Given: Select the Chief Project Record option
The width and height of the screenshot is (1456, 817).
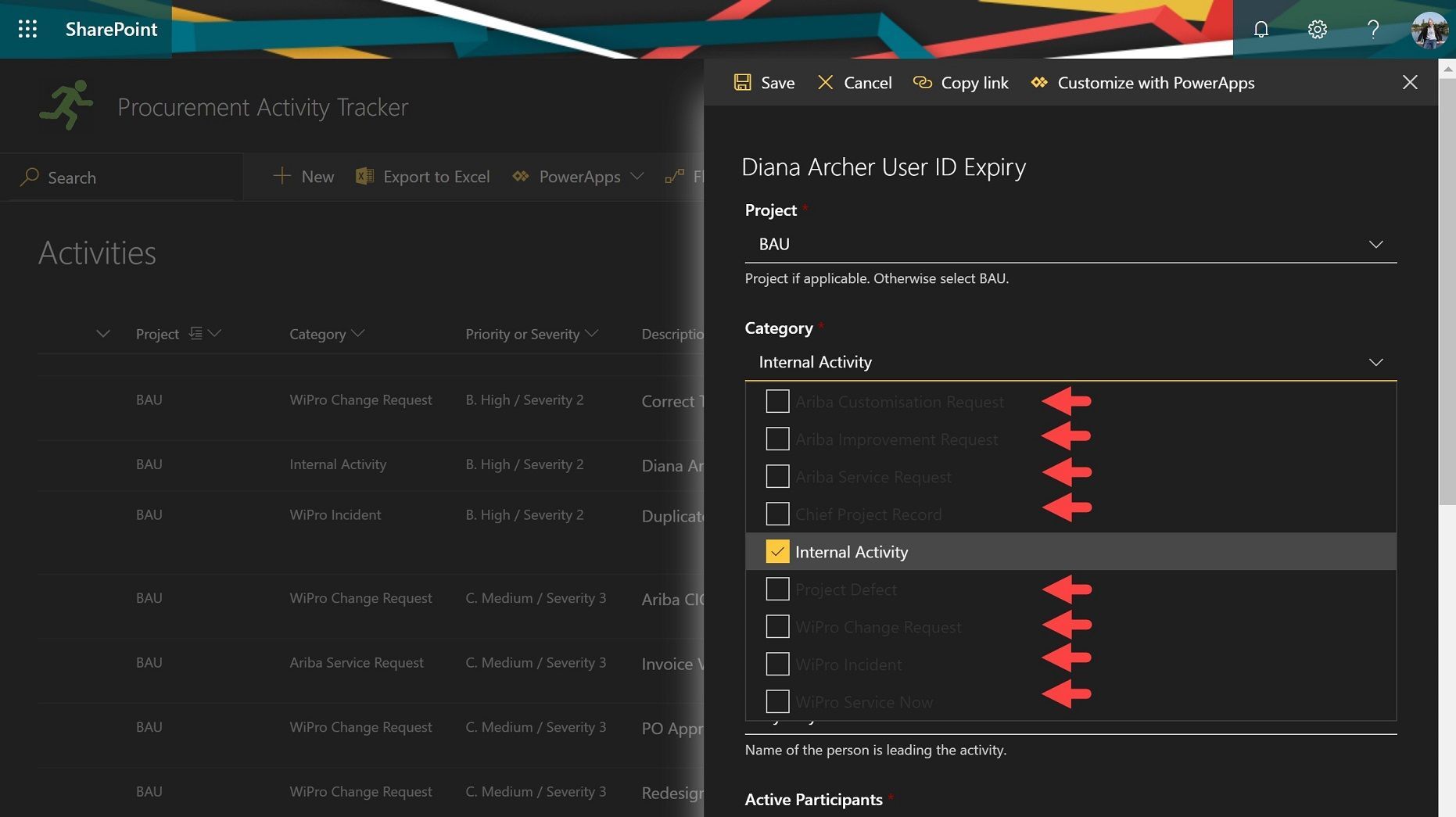Looking at the screenshot, I should pos(777,514).
